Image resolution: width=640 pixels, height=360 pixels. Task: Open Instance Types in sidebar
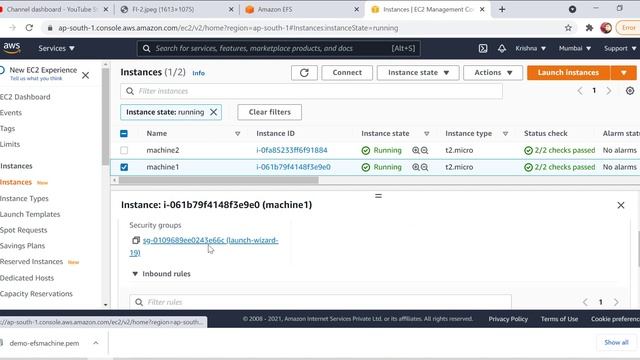coord(24,198)
